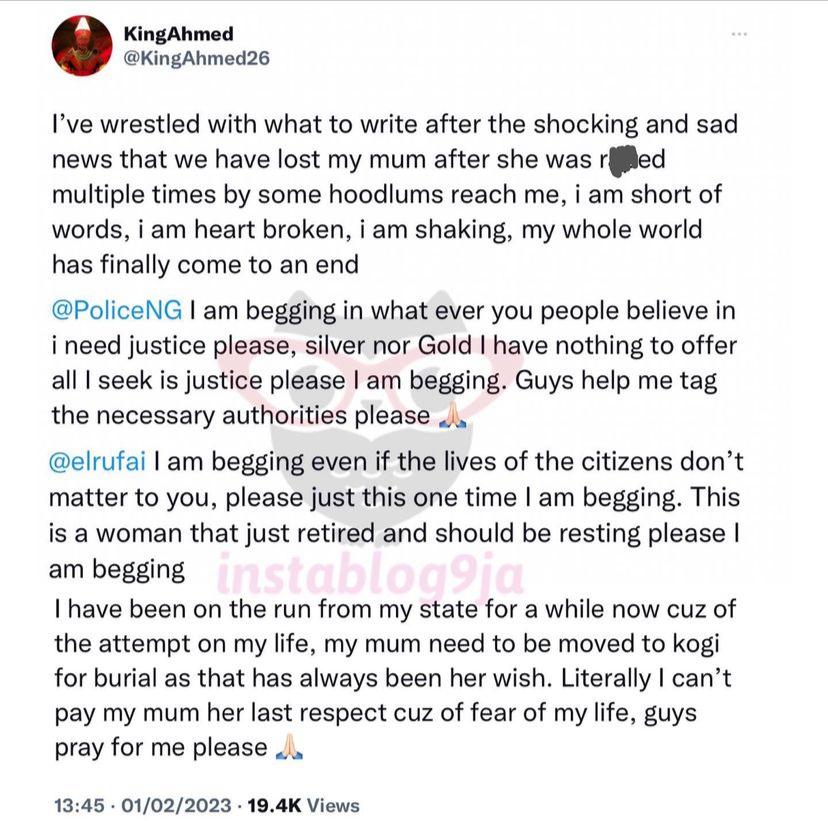This screenshot has width=828, height=821.
Task: Click the 13:45 timestamp
Action: (x=79, y=805)
